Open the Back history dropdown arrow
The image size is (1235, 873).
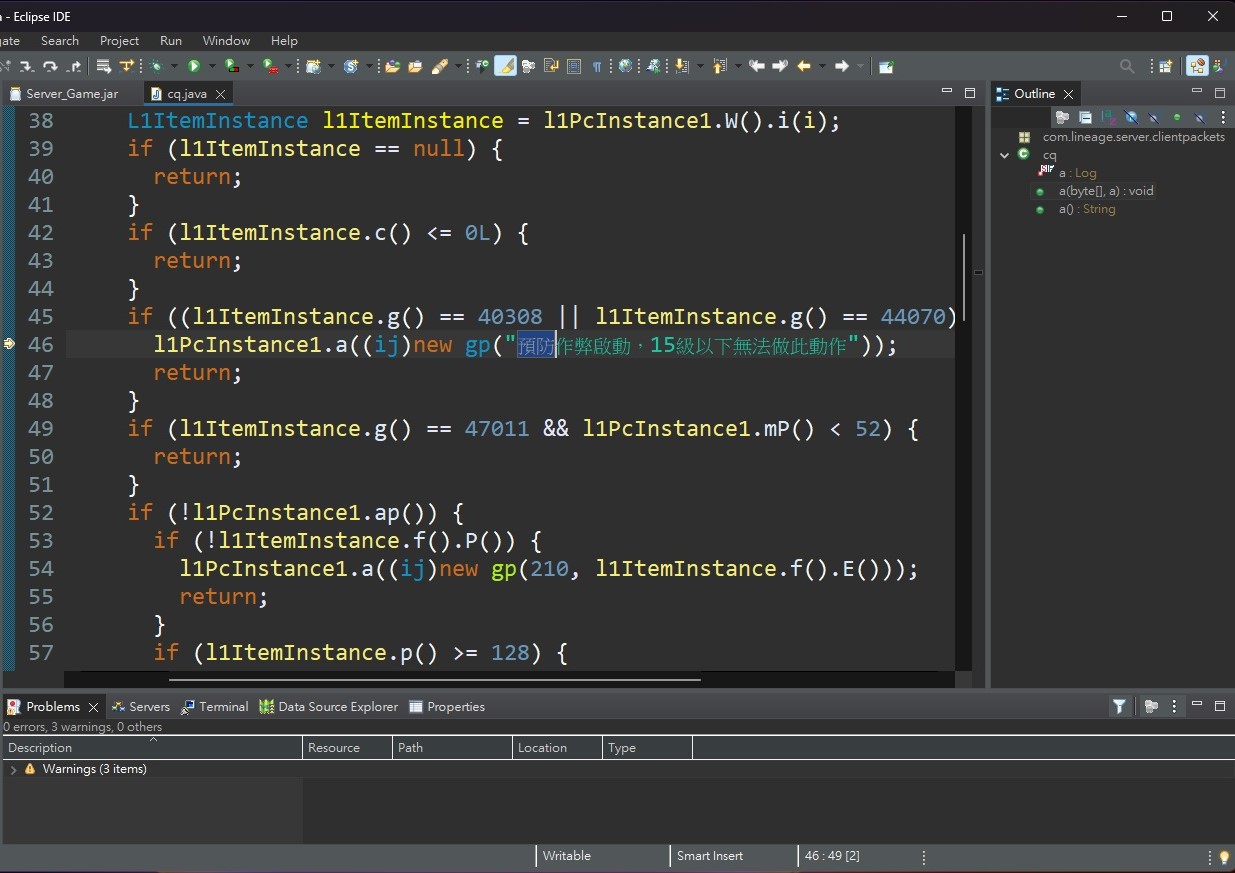click(x=822, y=66)
